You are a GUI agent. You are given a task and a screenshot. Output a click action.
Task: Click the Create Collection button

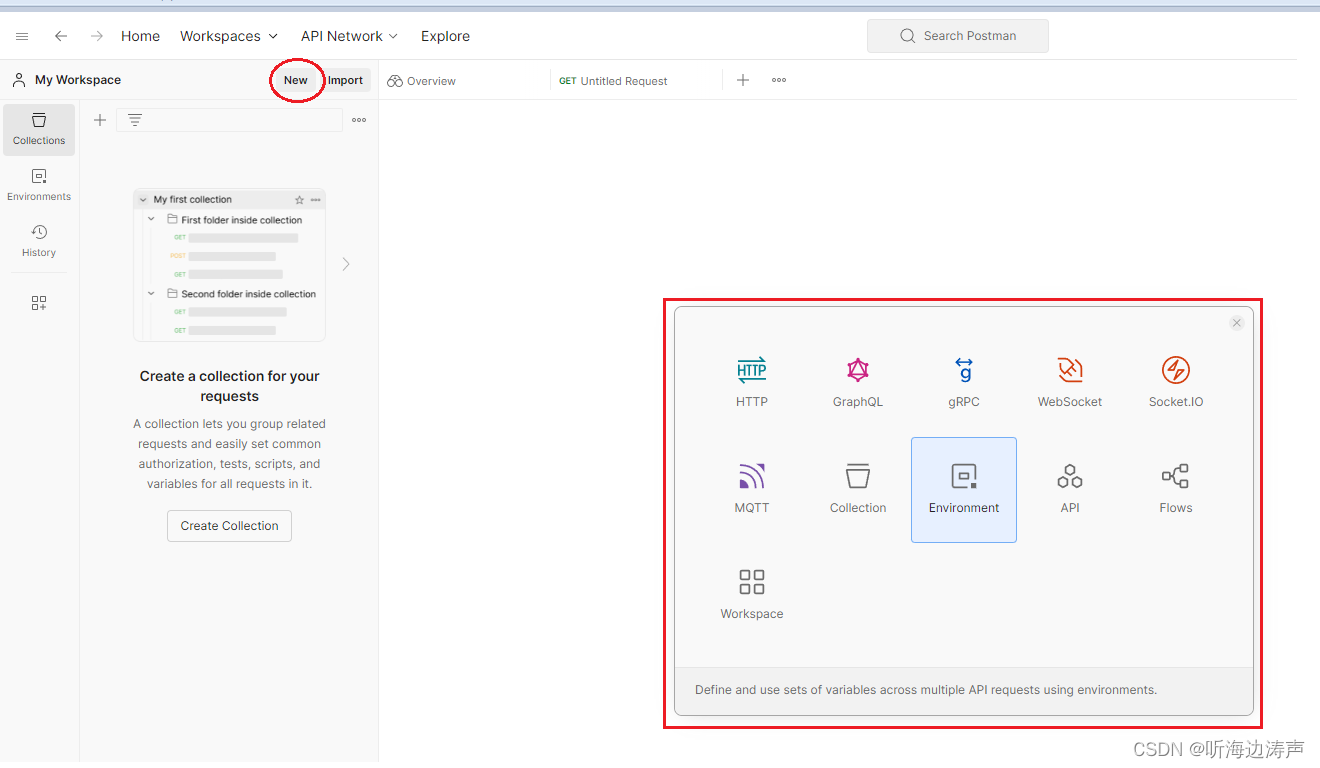click(229, 526)
